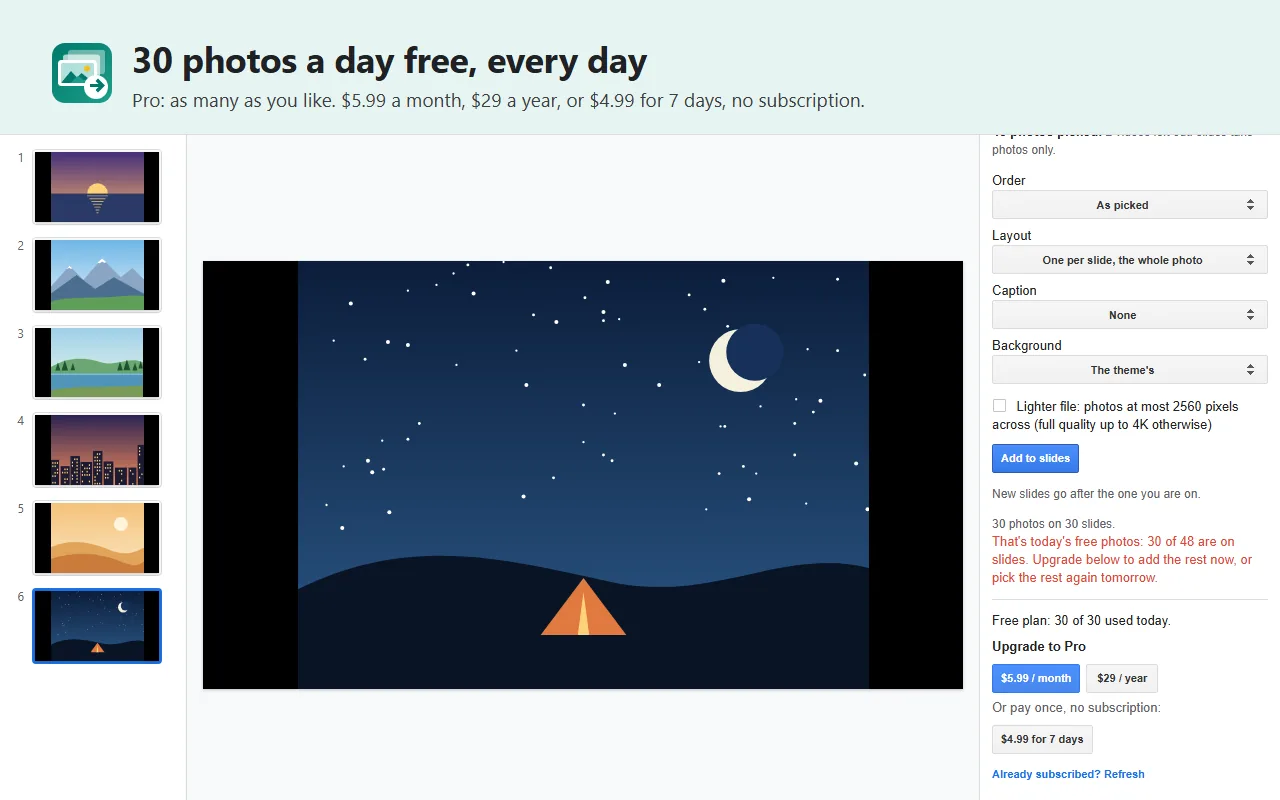Click the Pro pricing description line
Image resolution: width=1280 pixels, height=800 pixels.
(x=498, y=101)
